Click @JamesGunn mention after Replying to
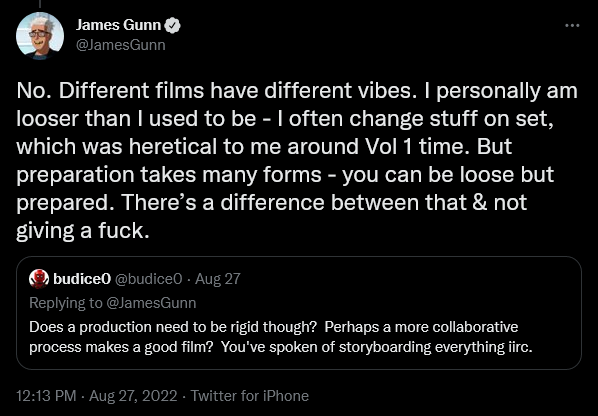The height and width of the screenshot is (416, 598). 151,303
